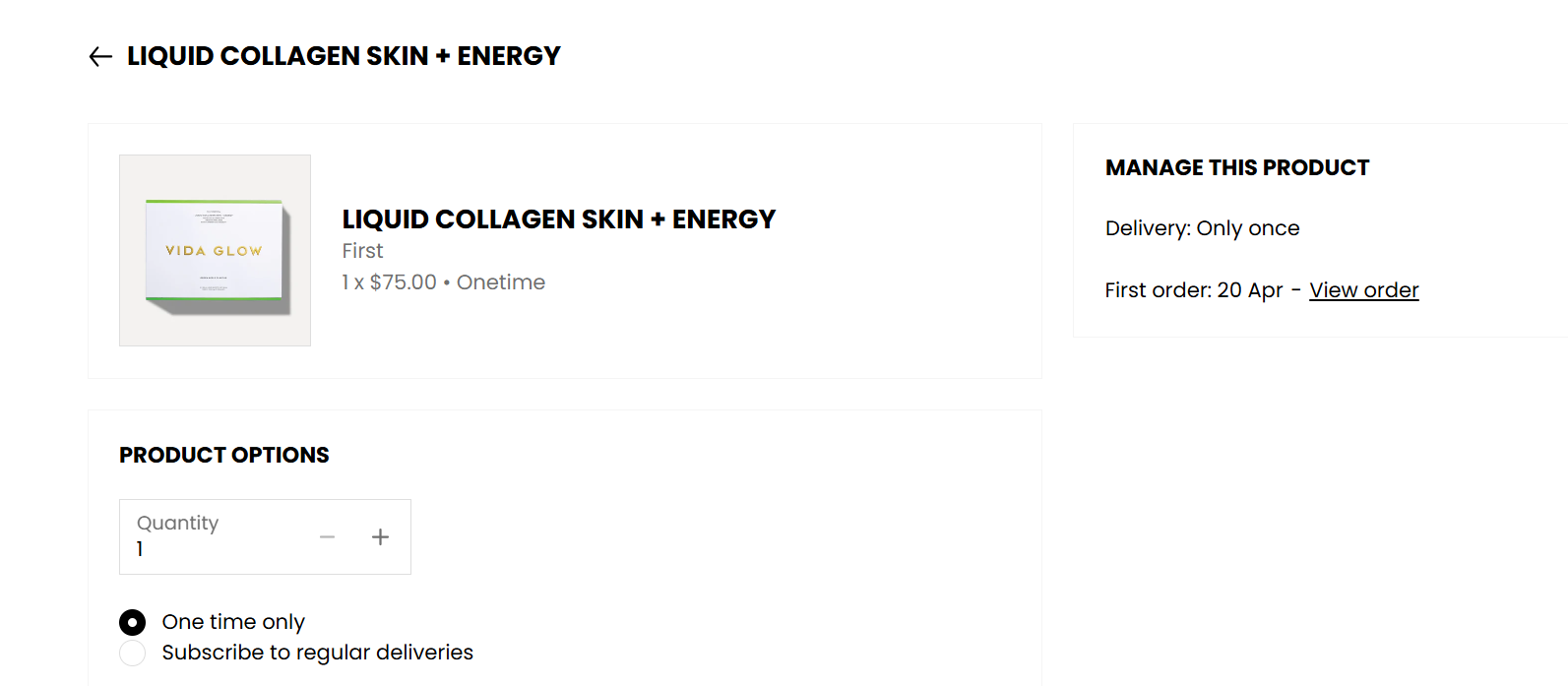1568x686 pixels.
Task: Select the One time only radio button
Action: click(x=132, y=622)
